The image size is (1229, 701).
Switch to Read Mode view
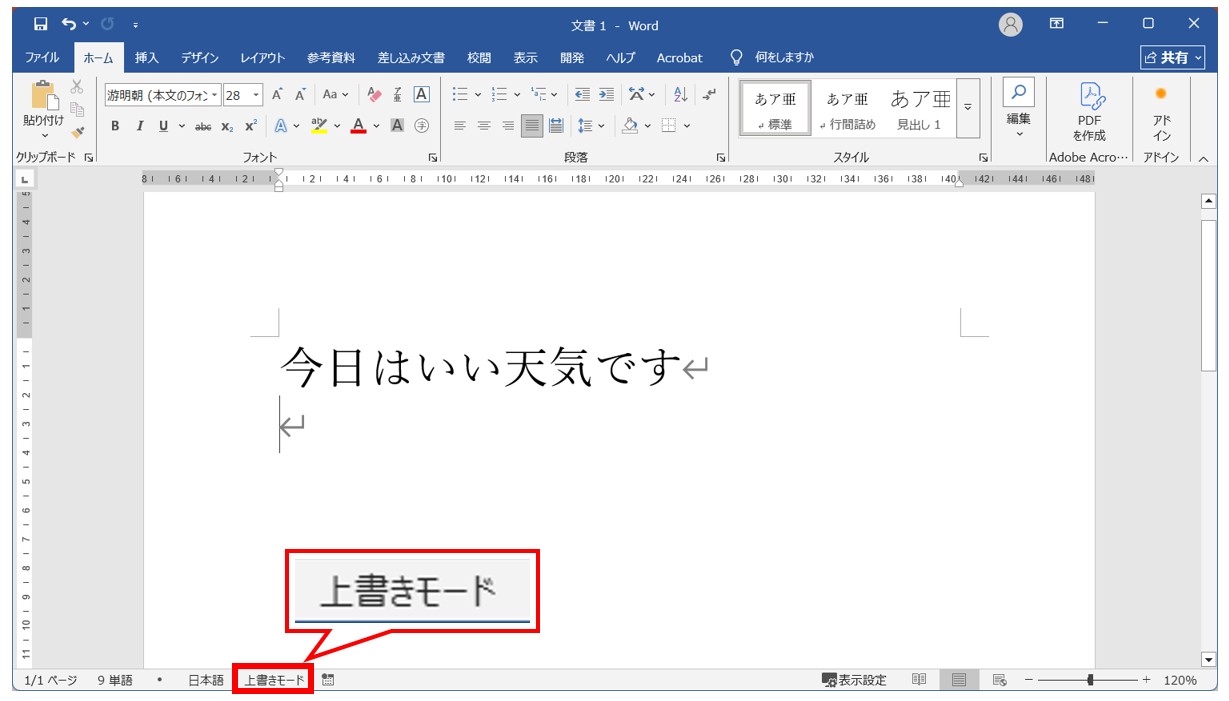coord(919,680)
